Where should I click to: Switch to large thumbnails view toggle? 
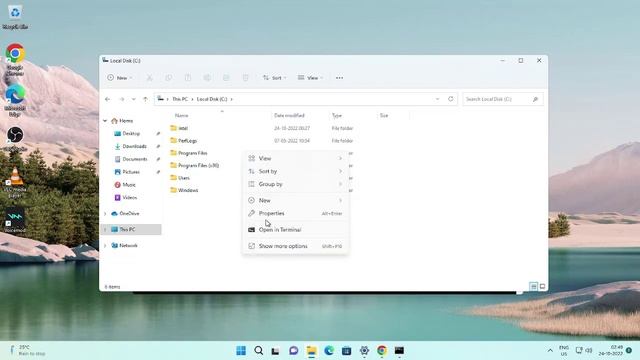[542, 287]
